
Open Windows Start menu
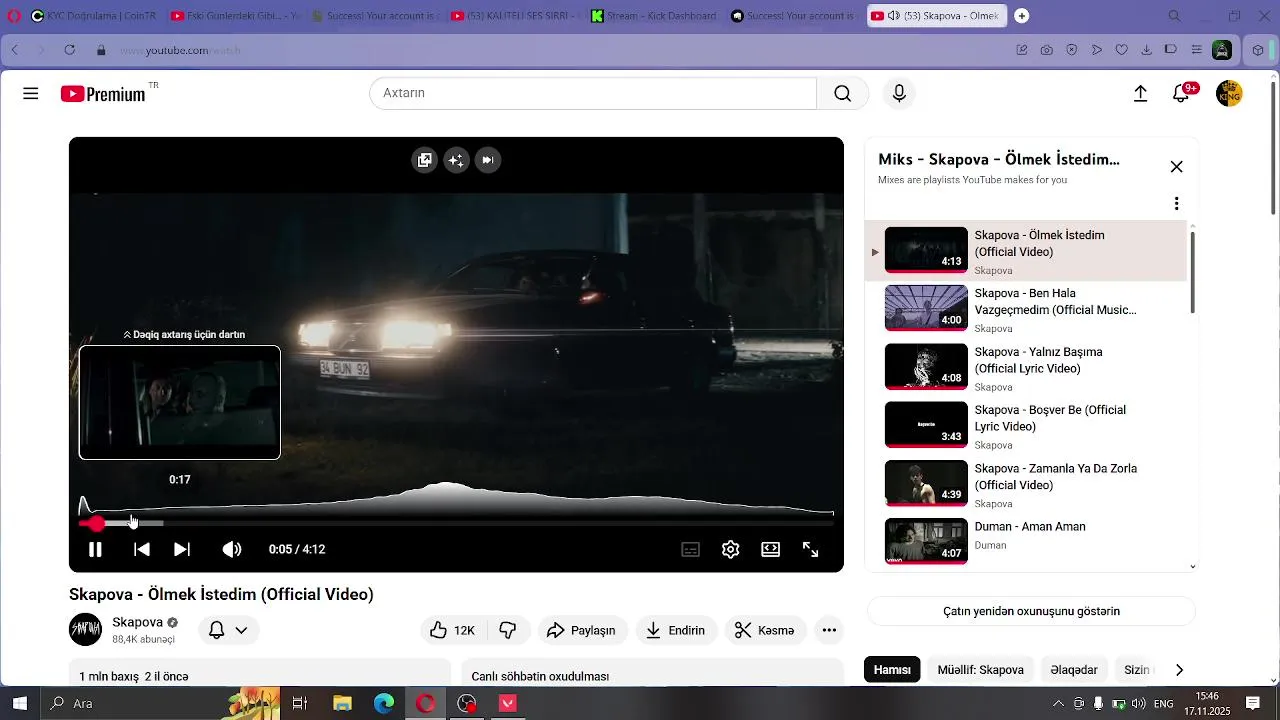19,703
